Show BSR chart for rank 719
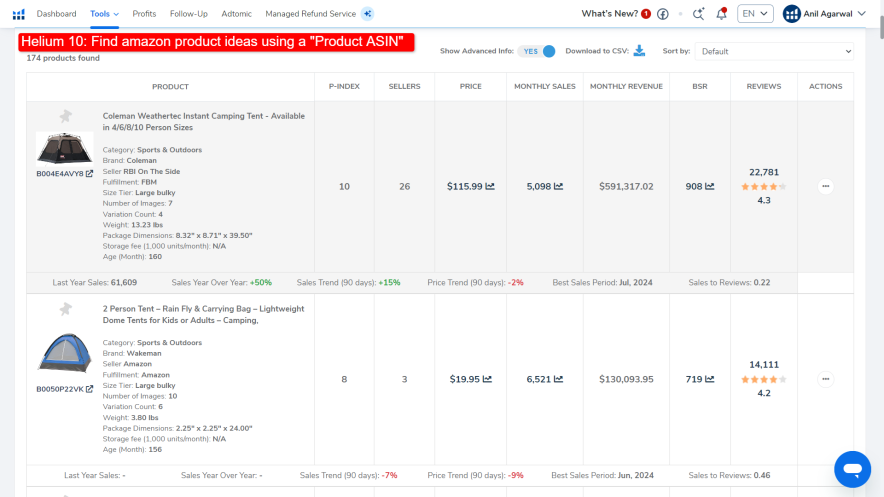 (710, 379)
